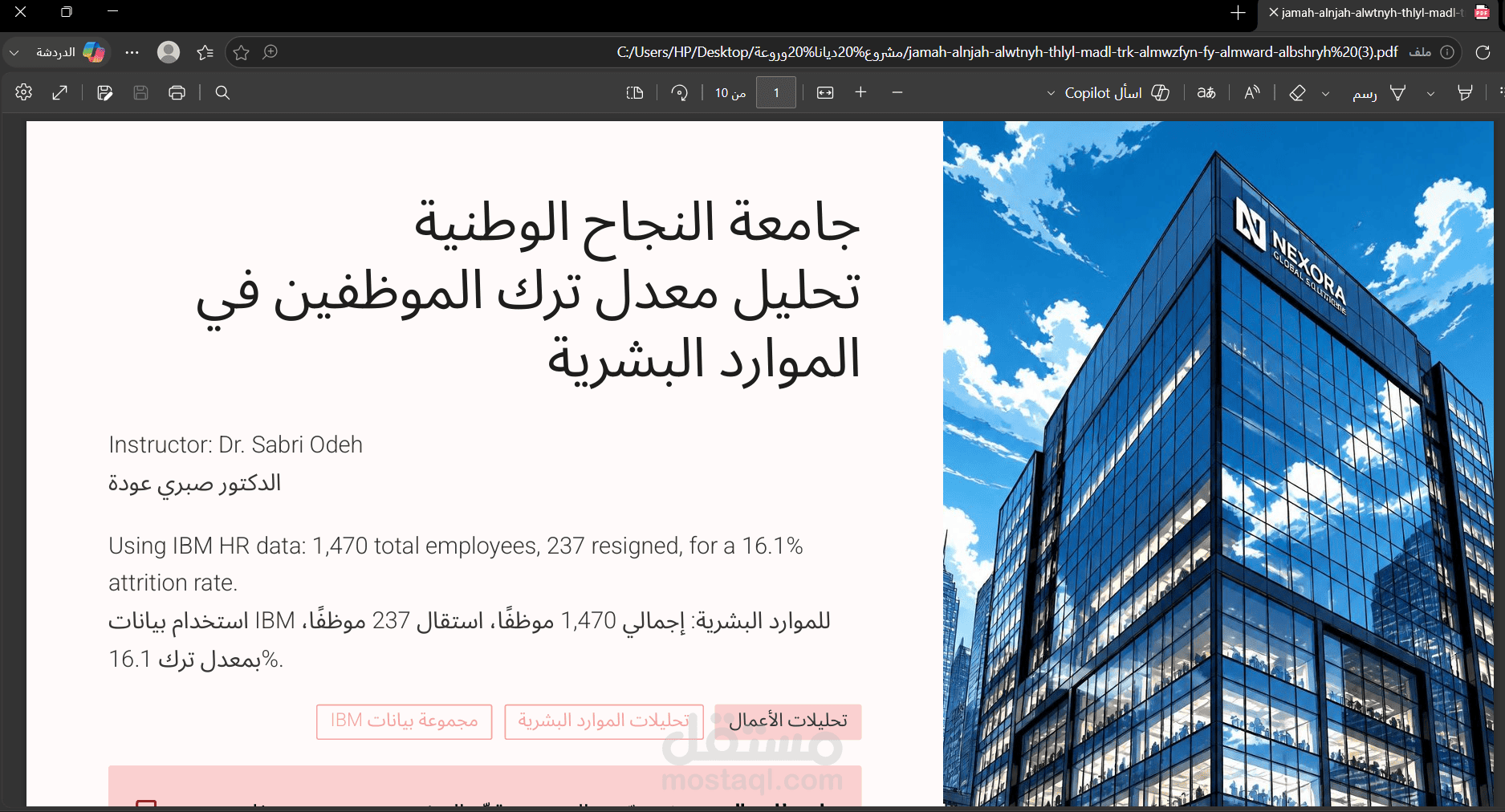This screenshot has height=812, width=1505.
Task: Click the text "Instructor: Dr. Sabri Odeh"
Action: (x=236, y=445)
